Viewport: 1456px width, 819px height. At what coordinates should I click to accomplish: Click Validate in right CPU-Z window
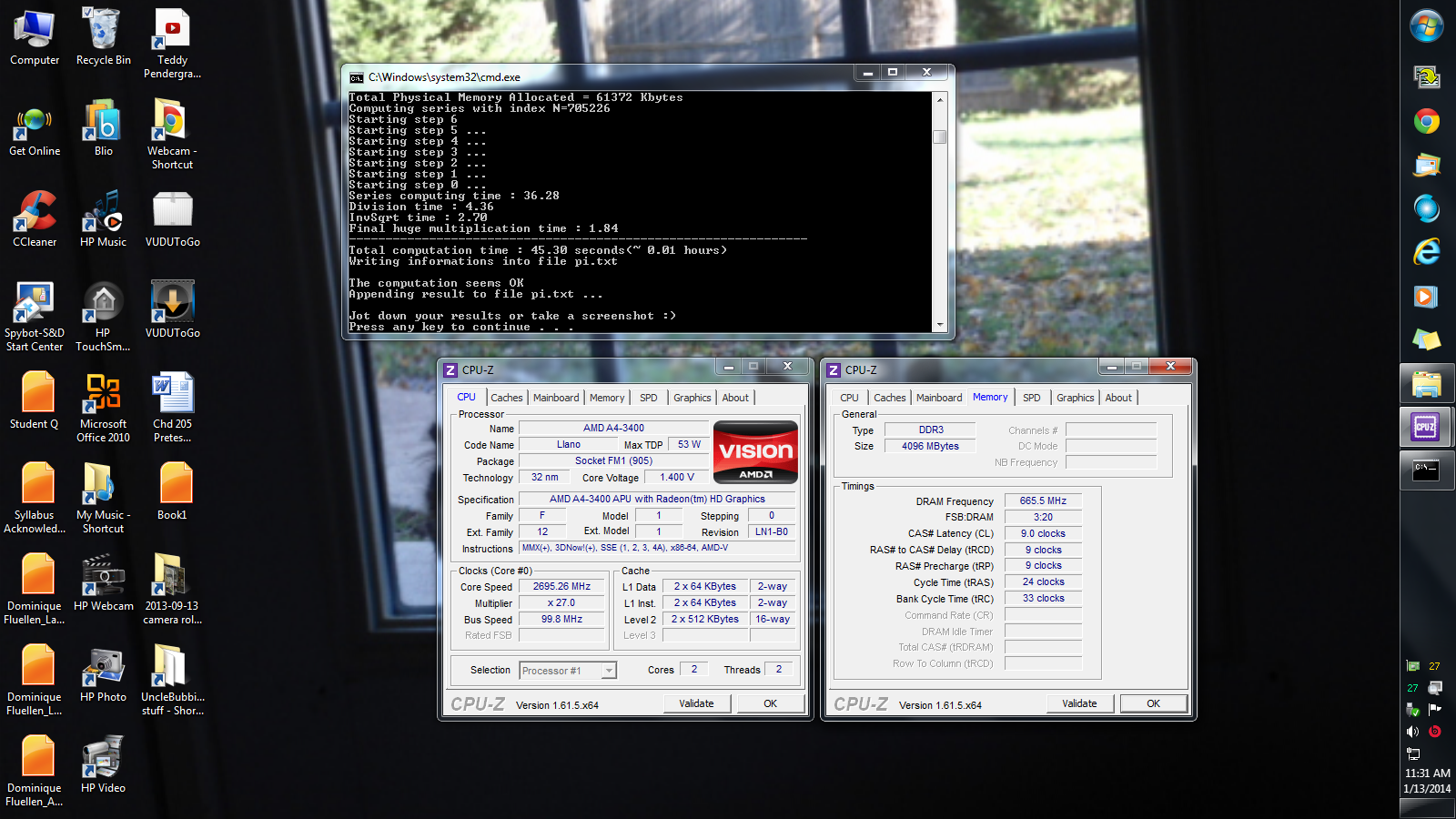point(1079,703)
